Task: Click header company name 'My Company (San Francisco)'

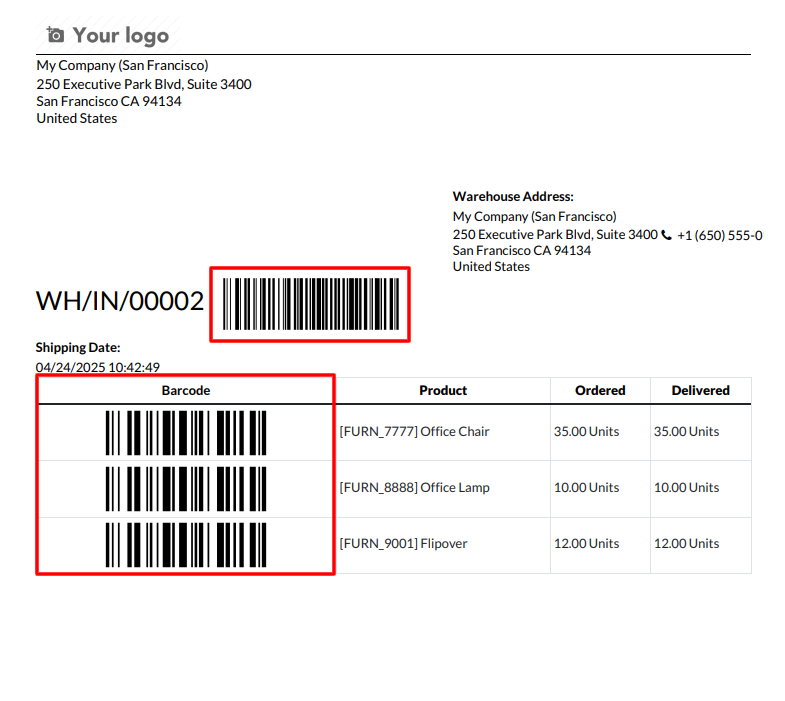Action: click(x=122, y=66)
